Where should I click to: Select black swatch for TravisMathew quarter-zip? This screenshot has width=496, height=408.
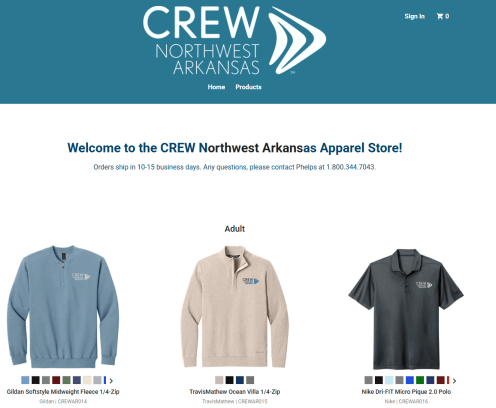click(229, 380)
